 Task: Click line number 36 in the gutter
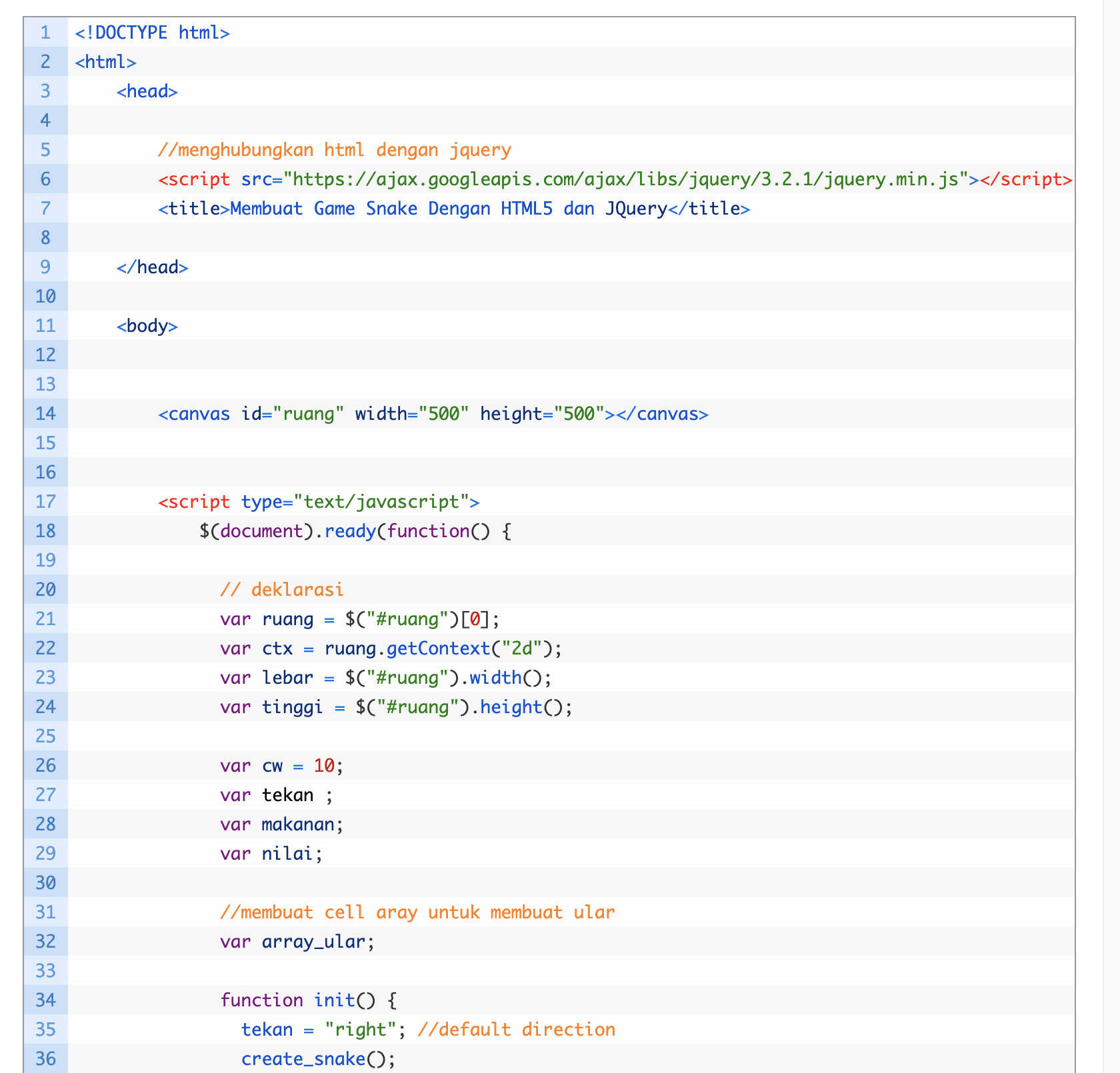[x=45, y=1059]
